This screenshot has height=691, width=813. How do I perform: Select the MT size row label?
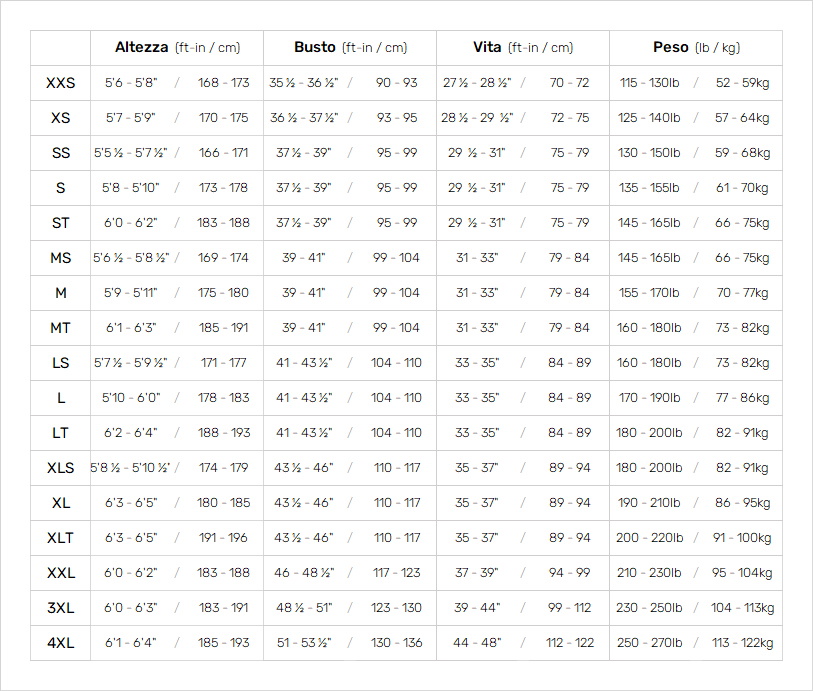[61, 328]
